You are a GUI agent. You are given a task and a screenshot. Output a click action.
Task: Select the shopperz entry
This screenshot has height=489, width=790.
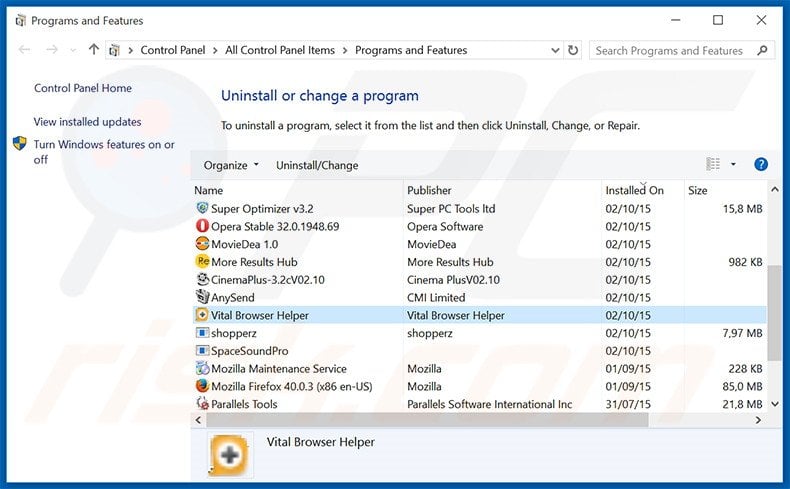(x=479, y=333)
